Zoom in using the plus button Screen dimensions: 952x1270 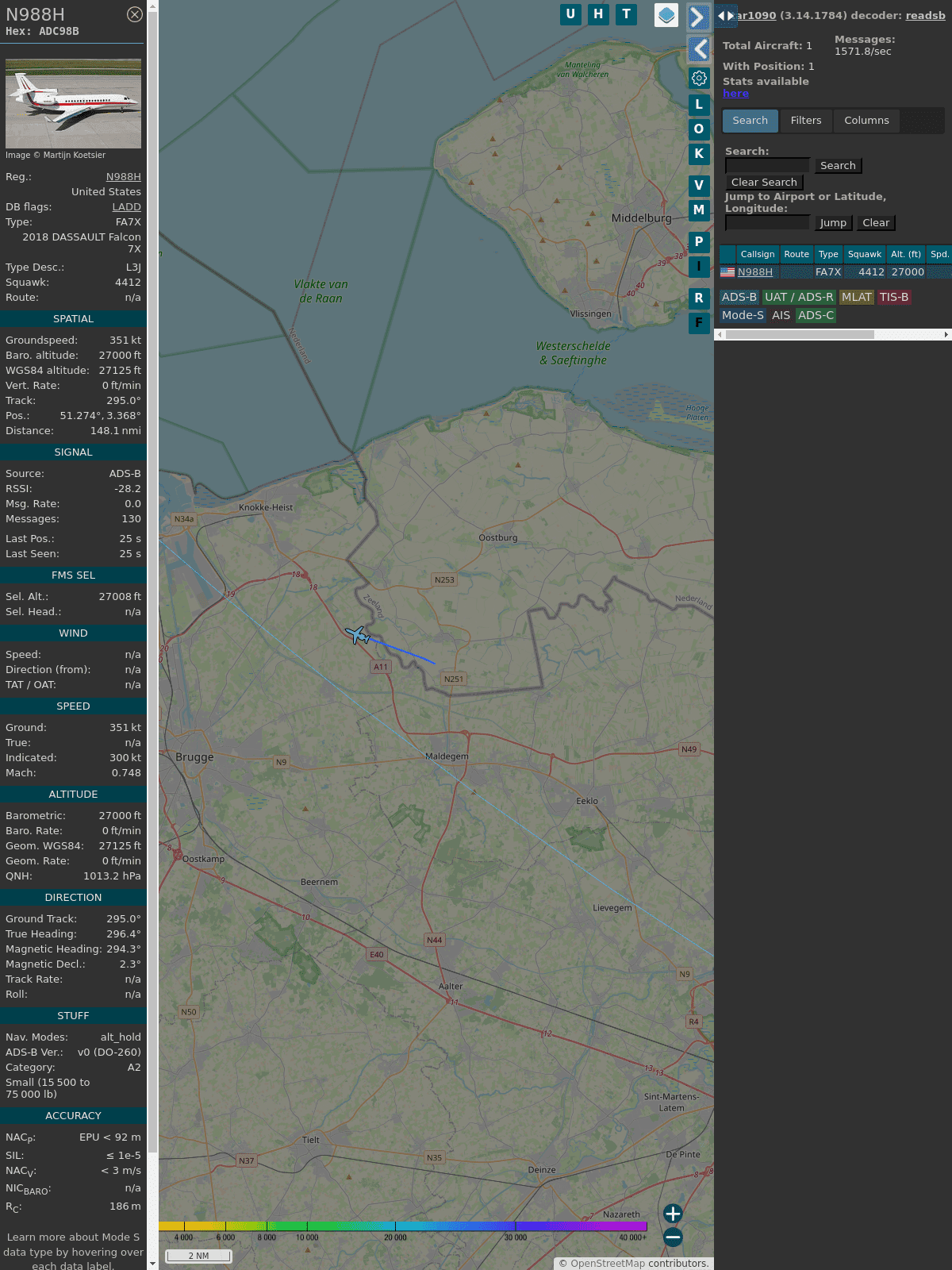click(673, 1214)
